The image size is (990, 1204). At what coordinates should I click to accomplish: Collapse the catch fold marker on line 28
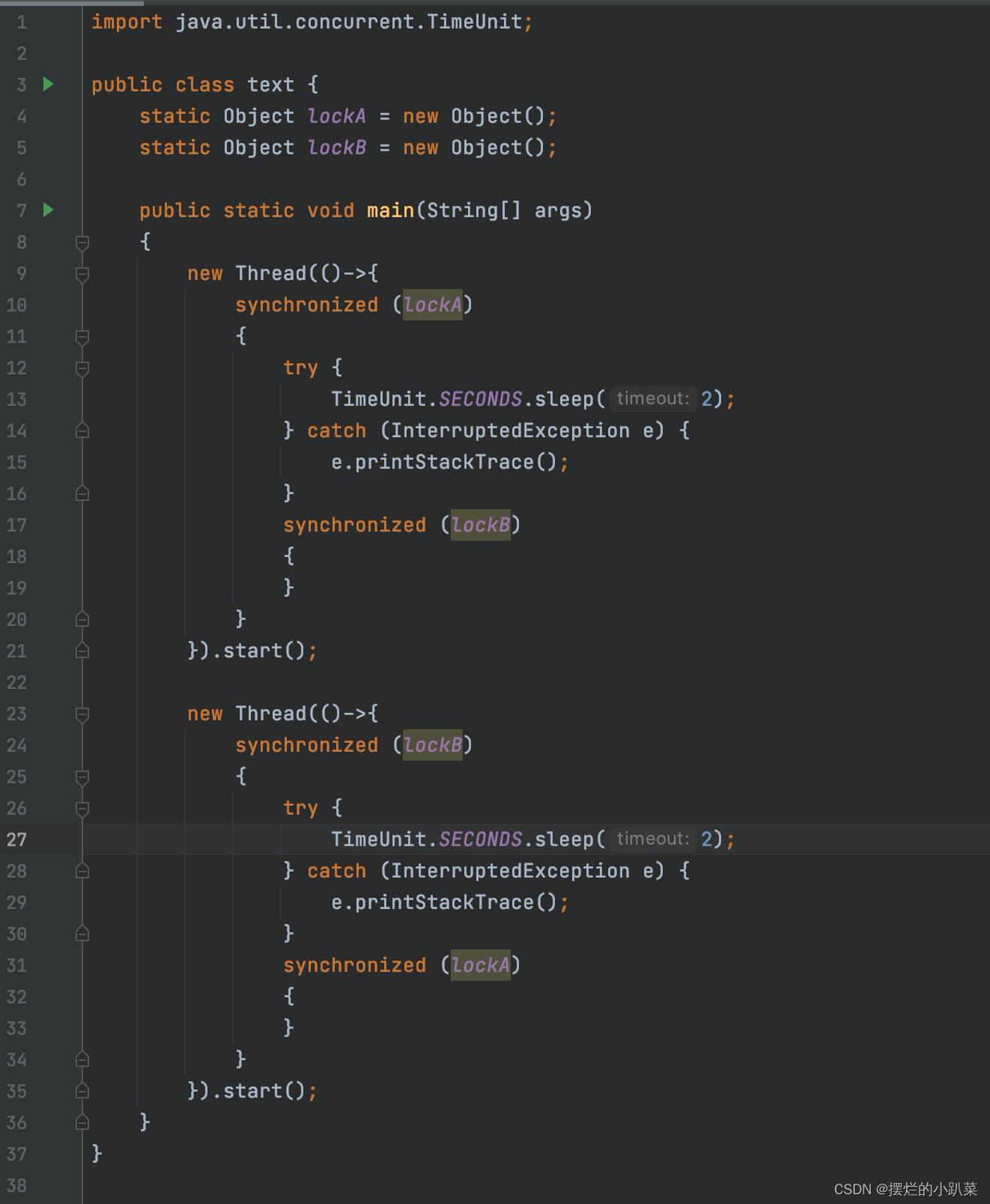(82, 871)
